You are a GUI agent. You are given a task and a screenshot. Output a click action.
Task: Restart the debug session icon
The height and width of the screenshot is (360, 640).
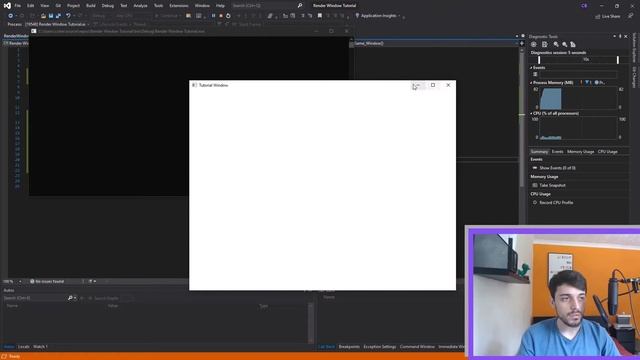tap(228, 16)
